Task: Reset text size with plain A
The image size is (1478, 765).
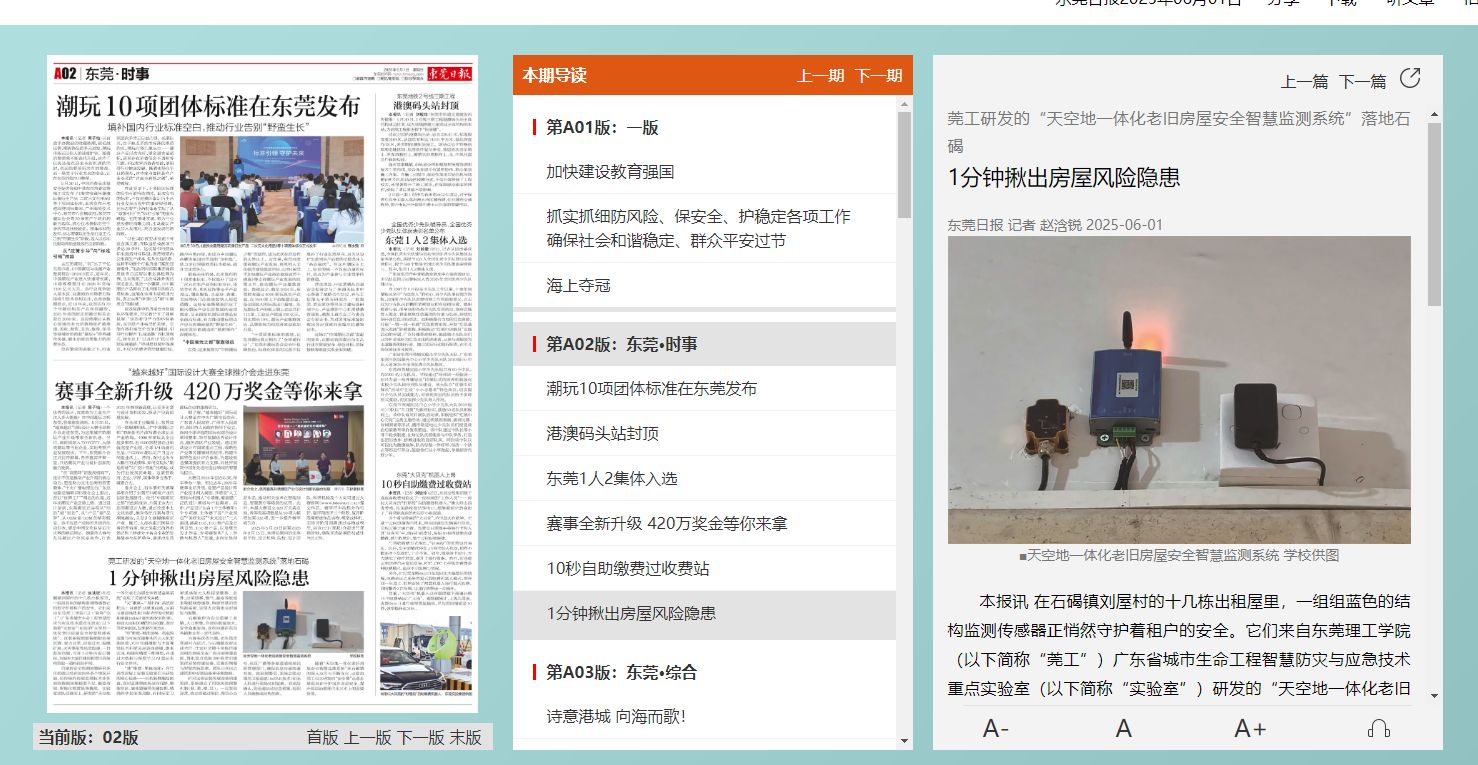Action: point(1124,729)
